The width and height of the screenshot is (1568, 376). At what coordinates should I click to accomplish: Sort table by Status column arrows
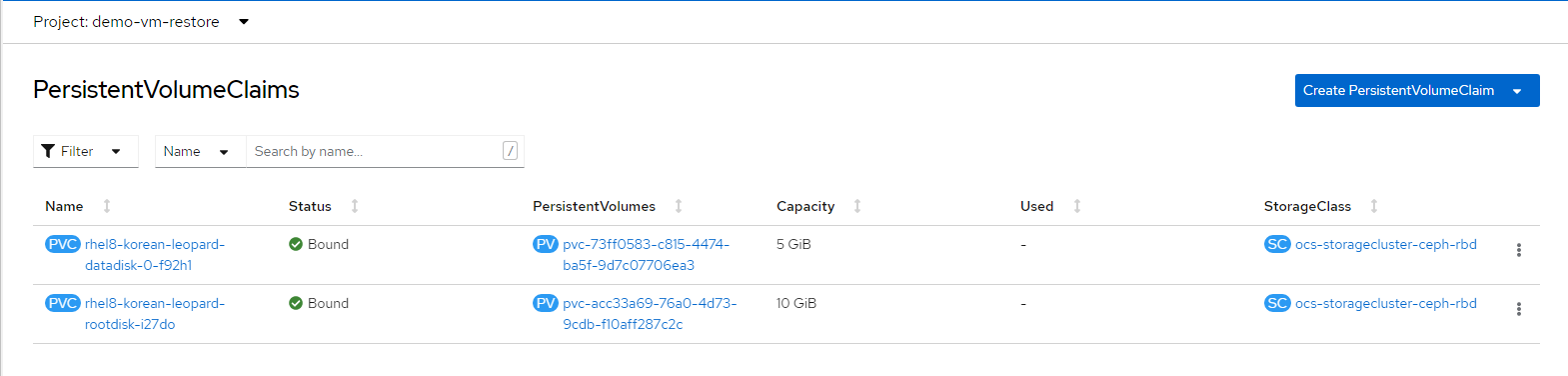click(x=355, y=206)
